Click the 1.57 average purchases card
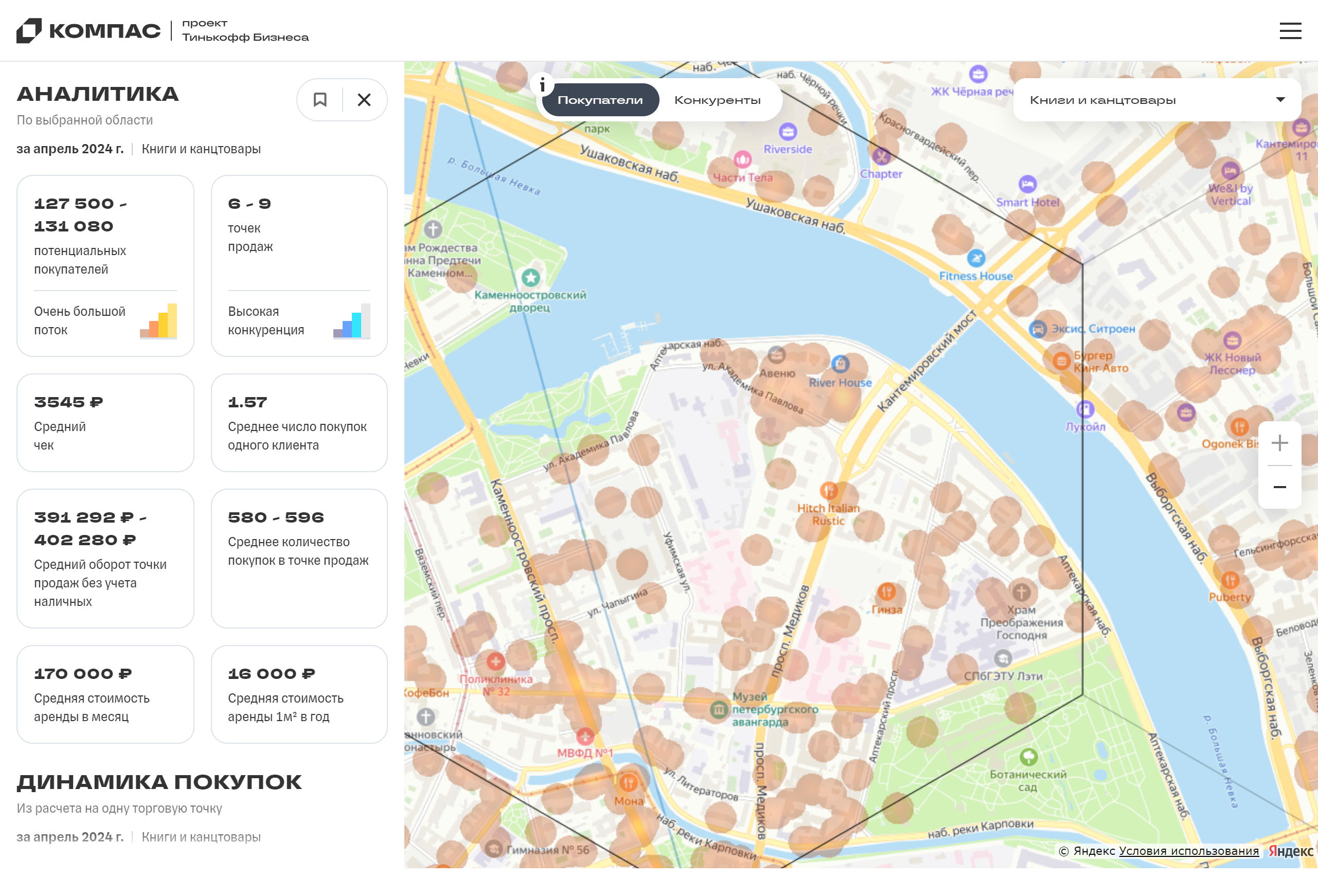The image size is (1318, 896). coord(299,423)
